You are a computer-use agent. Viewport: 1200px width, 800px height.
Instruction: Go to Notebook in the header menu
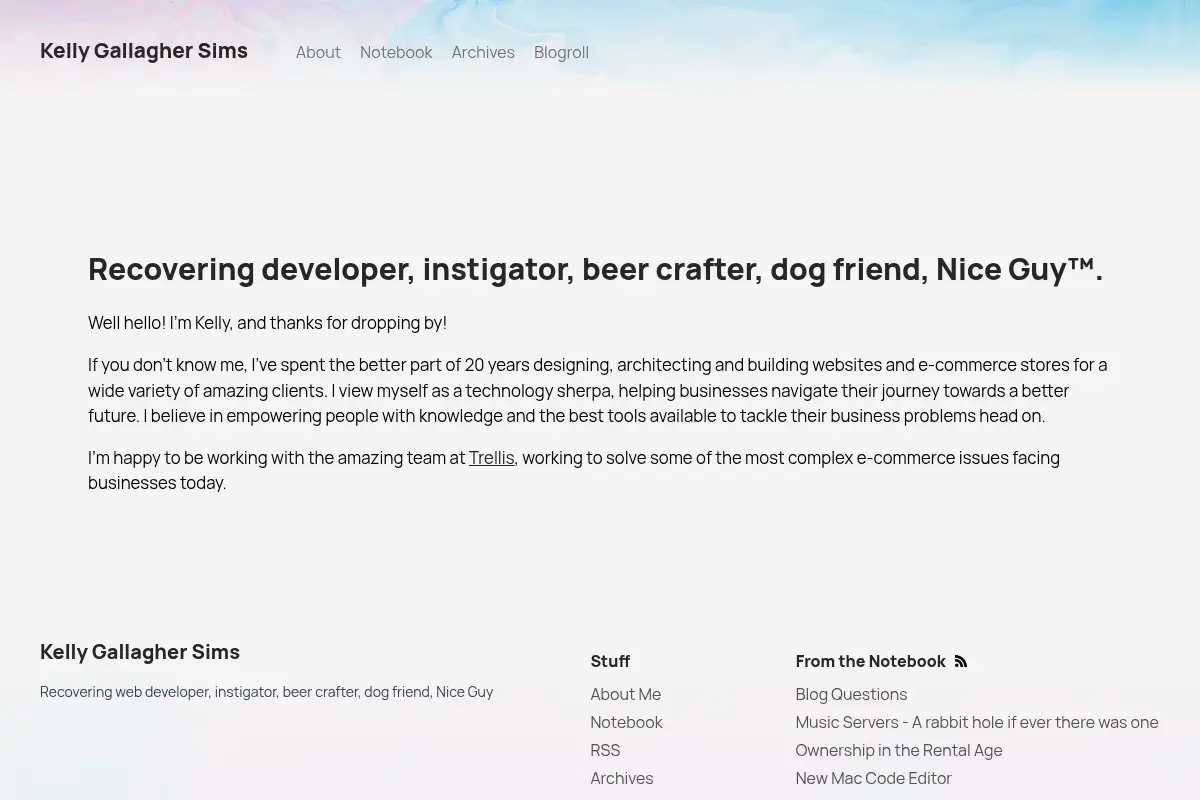click(x=396, y=52)
